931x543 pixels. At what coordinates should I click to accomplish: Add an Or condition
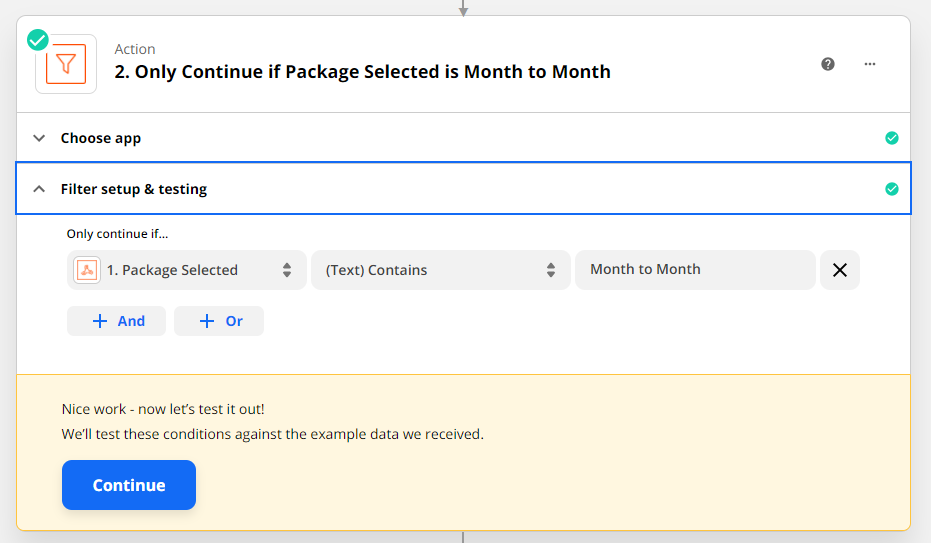(x=219, y=321)
